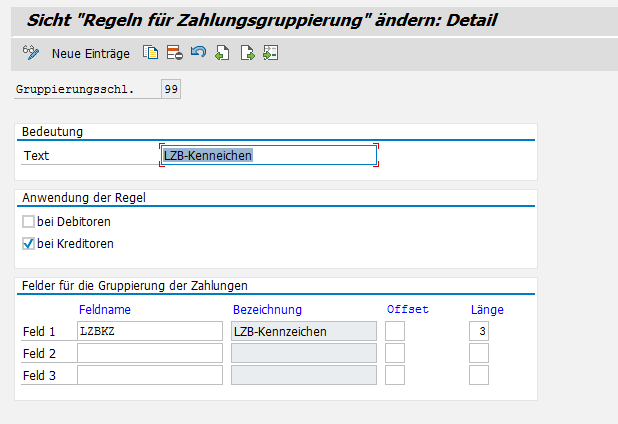Click the Text field containing LZB-Kenneichen
The width and height of the screenshot is (618, 424).
[268, 155]
